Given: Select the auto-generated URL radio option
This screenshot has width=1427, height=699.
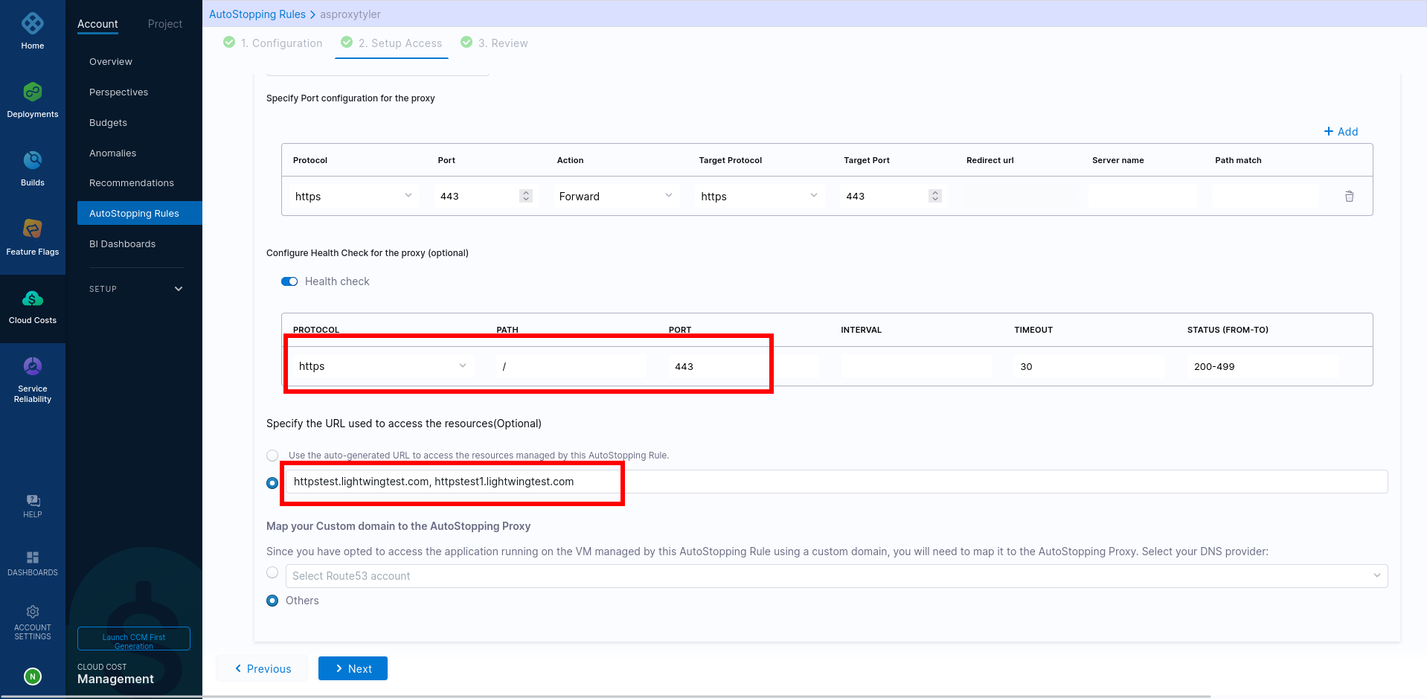Looking at the screenshot, I should click(272, 455).
